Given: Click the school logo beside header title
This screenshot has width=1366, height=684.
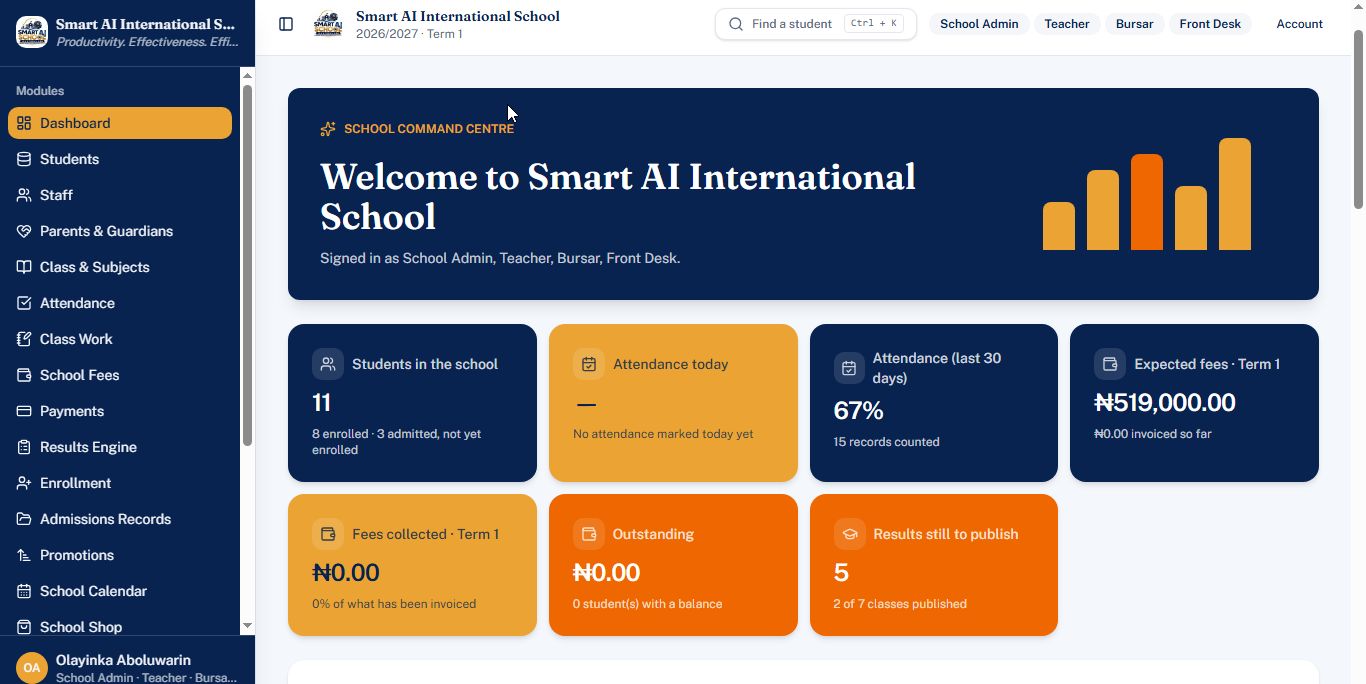Looking at the screenshot, I should click(328, 24).
